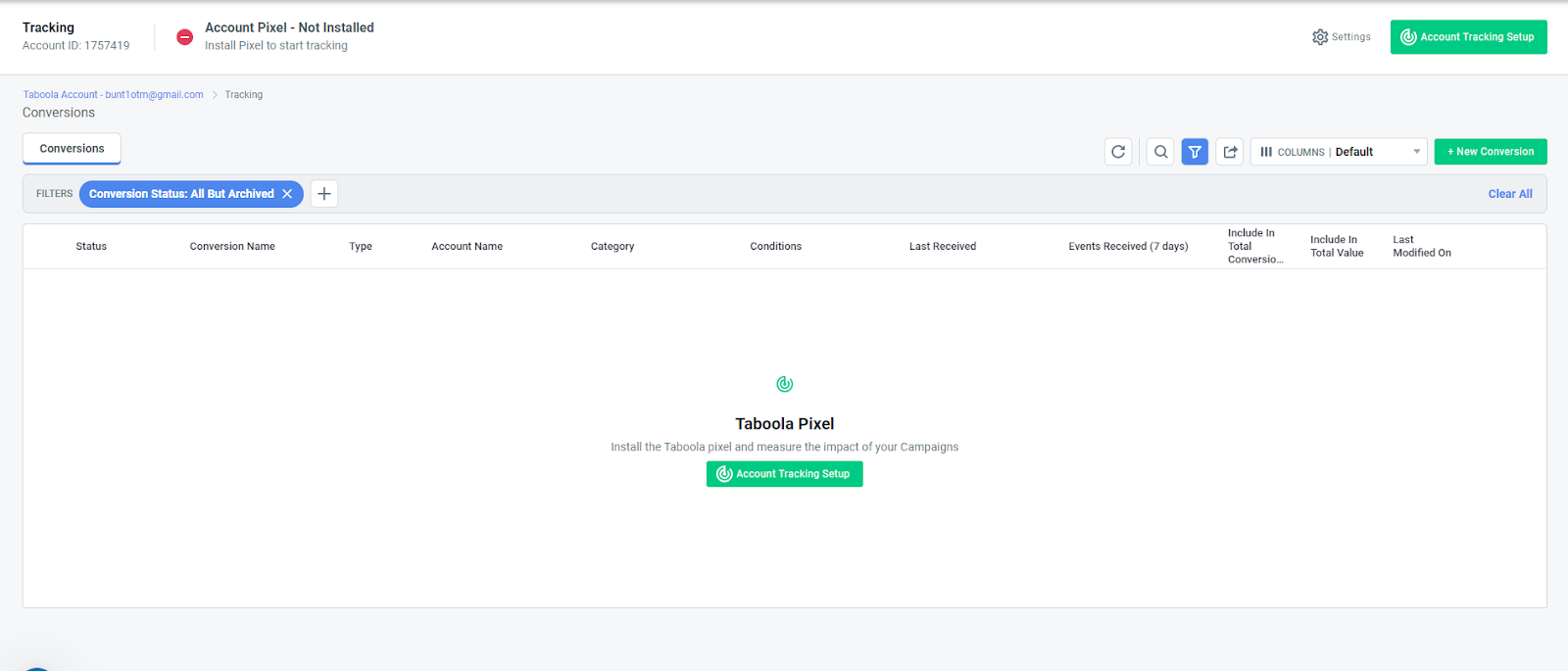Click the Account Pixel - Not Installed text
Viewport: 1568px width, 671px height.
pos(289,27)
